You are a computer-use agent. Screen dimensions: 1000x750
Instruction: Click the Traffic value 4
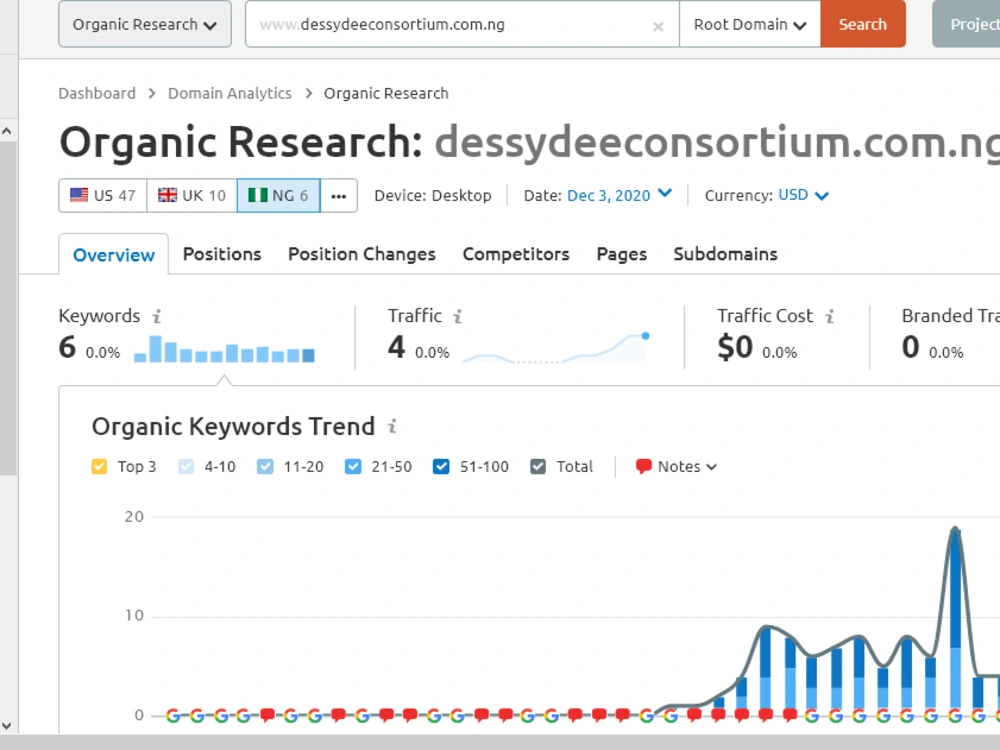click(x=396, y=348)
